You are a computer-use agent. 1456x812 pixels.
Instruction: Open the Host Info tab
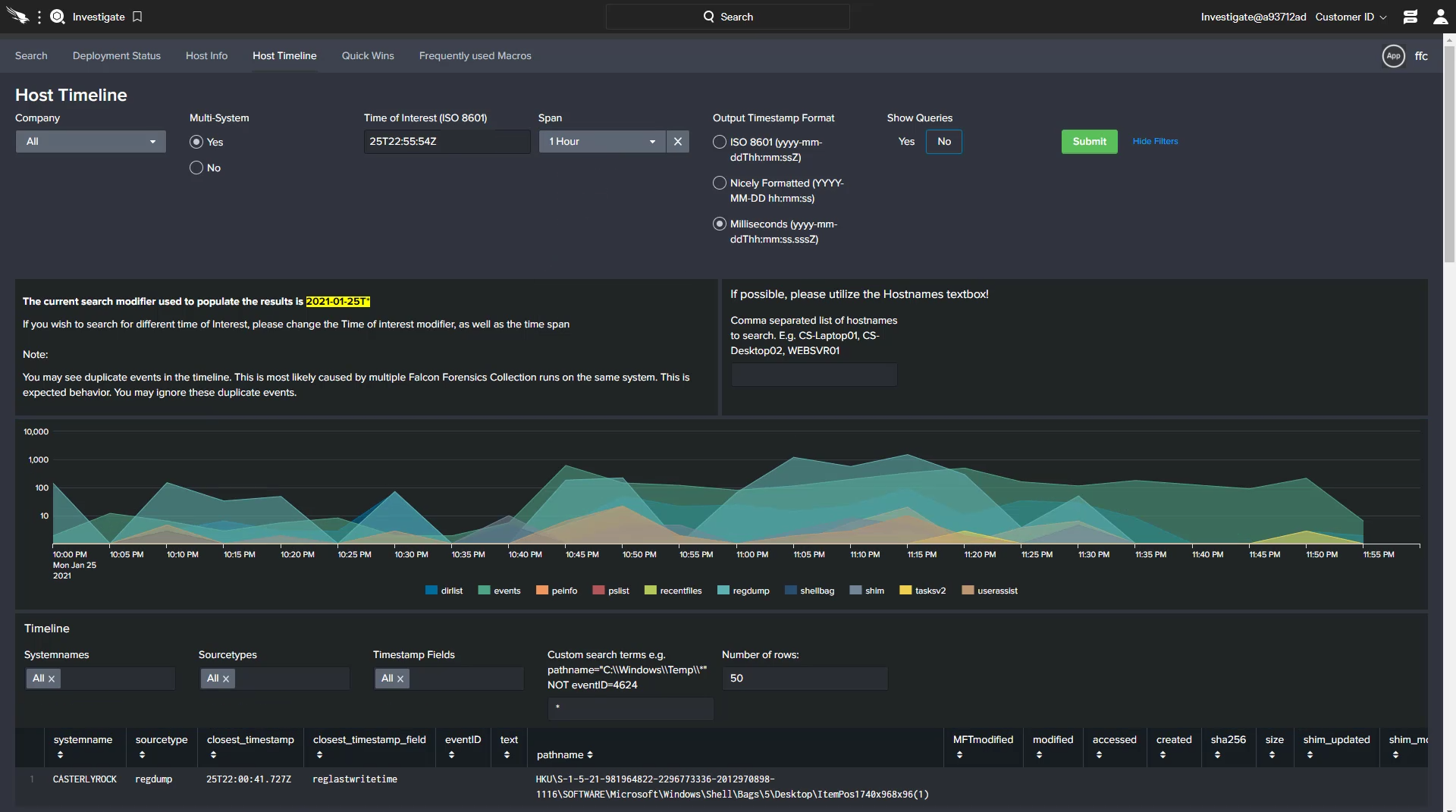(206, 56)
